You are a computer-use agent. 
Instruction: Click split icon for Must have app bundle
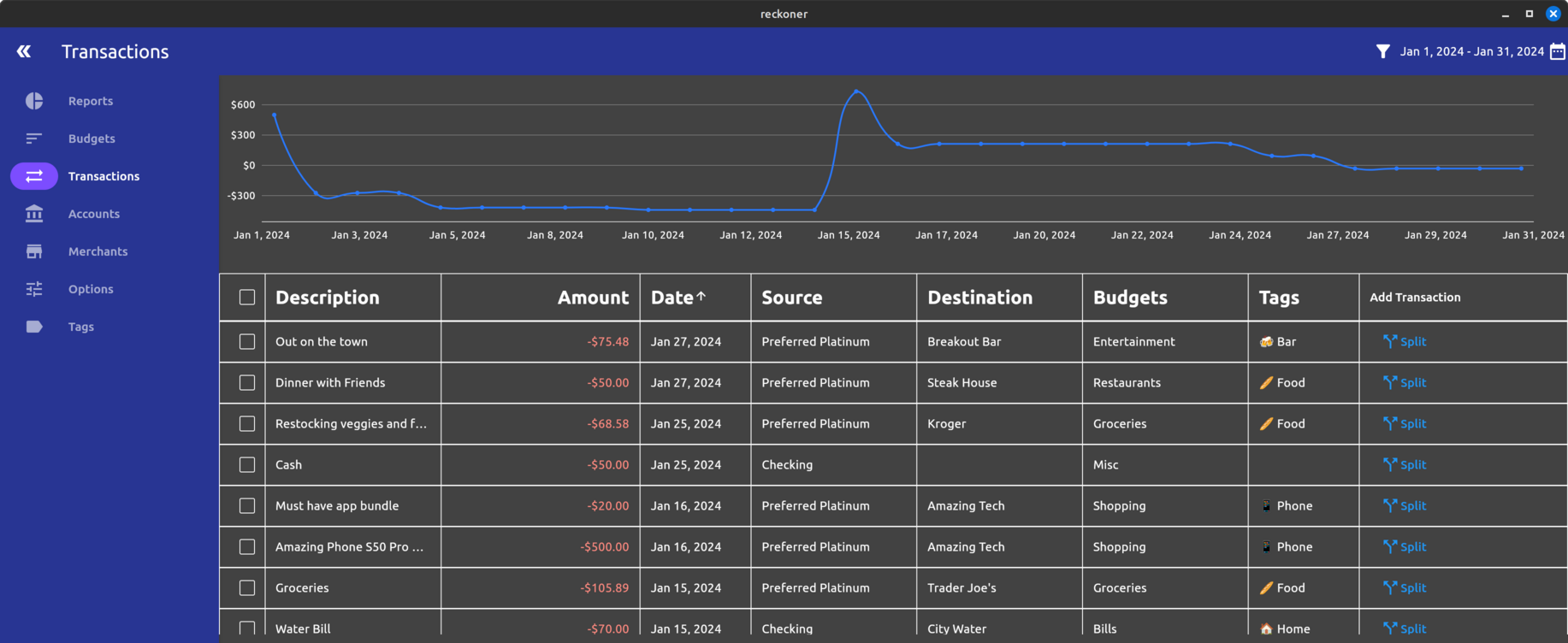pos(1390,505)
